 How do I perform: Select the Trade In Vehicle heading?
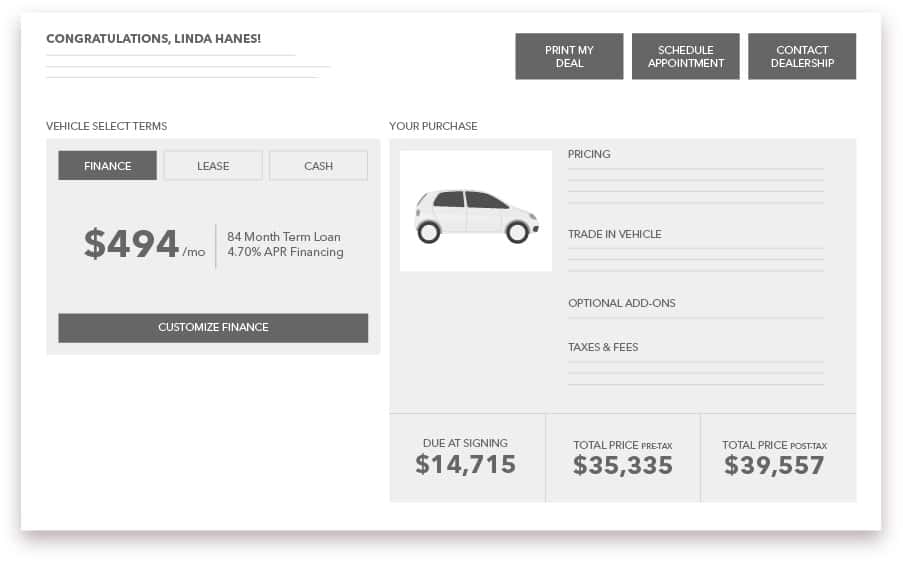click(x=614, y=234)
